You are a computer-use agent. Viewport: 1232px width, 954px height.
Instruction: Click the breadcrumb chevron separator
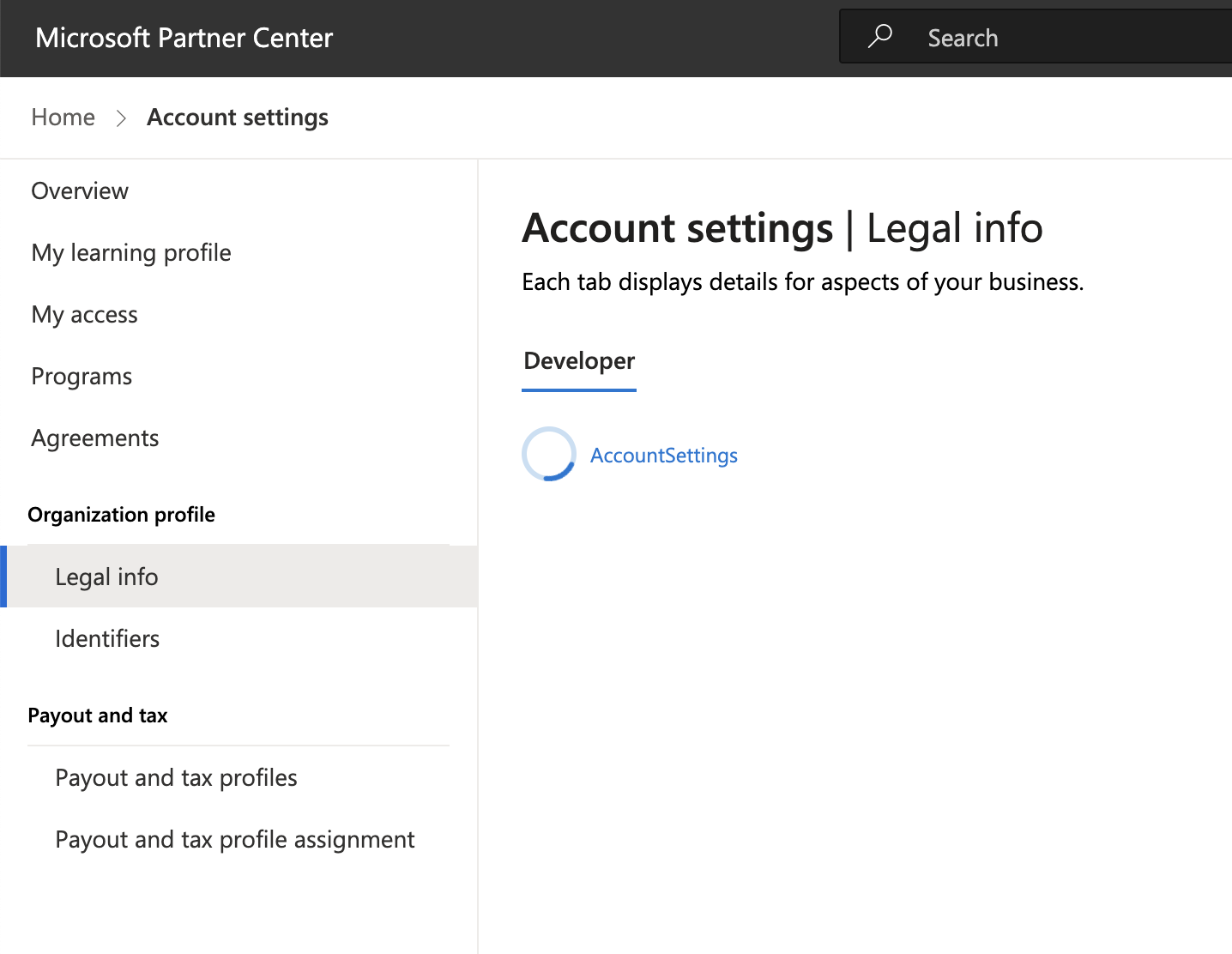click(121, 118)
